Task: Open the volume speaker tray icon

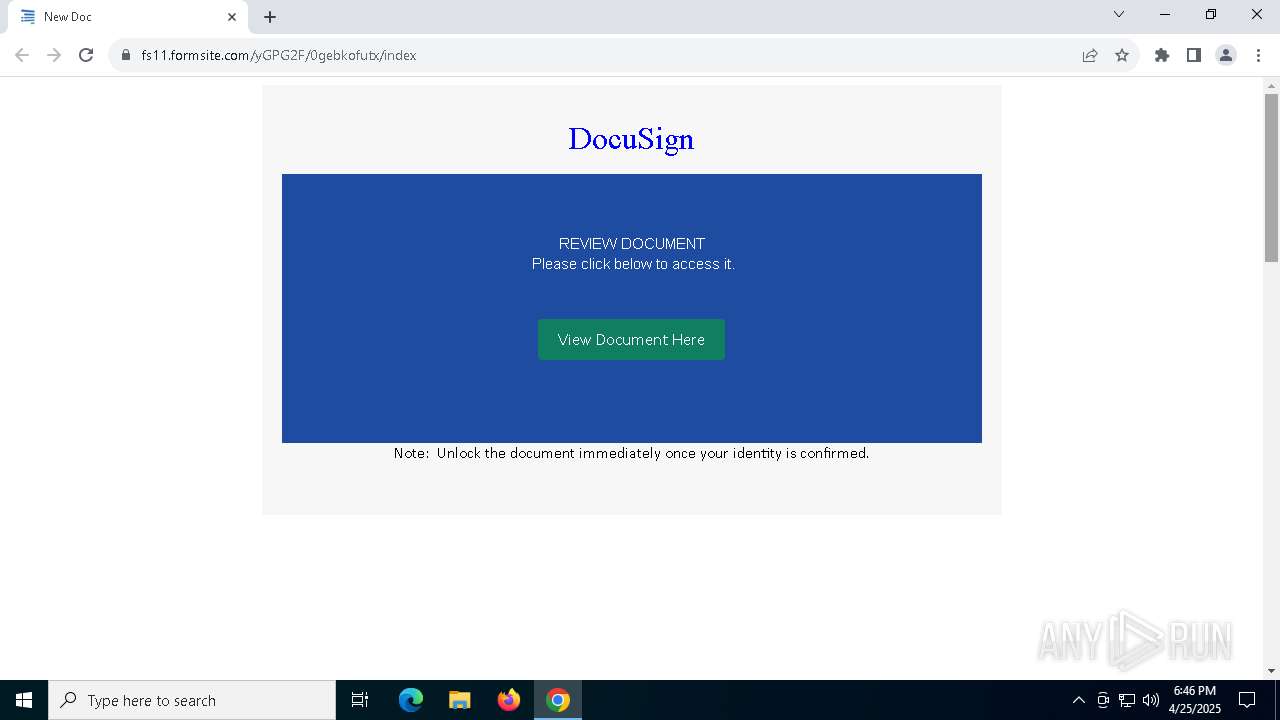Action: click(1151, 700)
